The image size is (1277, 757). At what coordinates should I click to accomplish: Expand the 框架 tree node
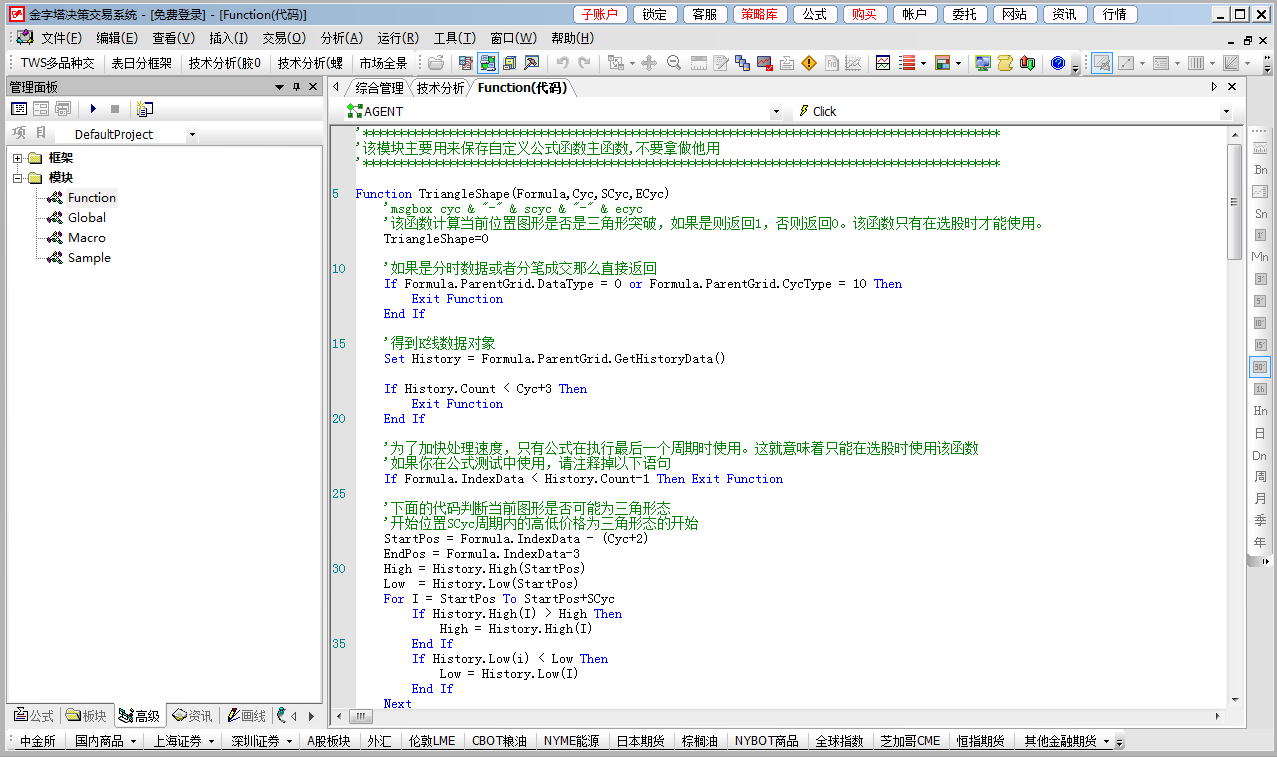(x=17, y=158)
